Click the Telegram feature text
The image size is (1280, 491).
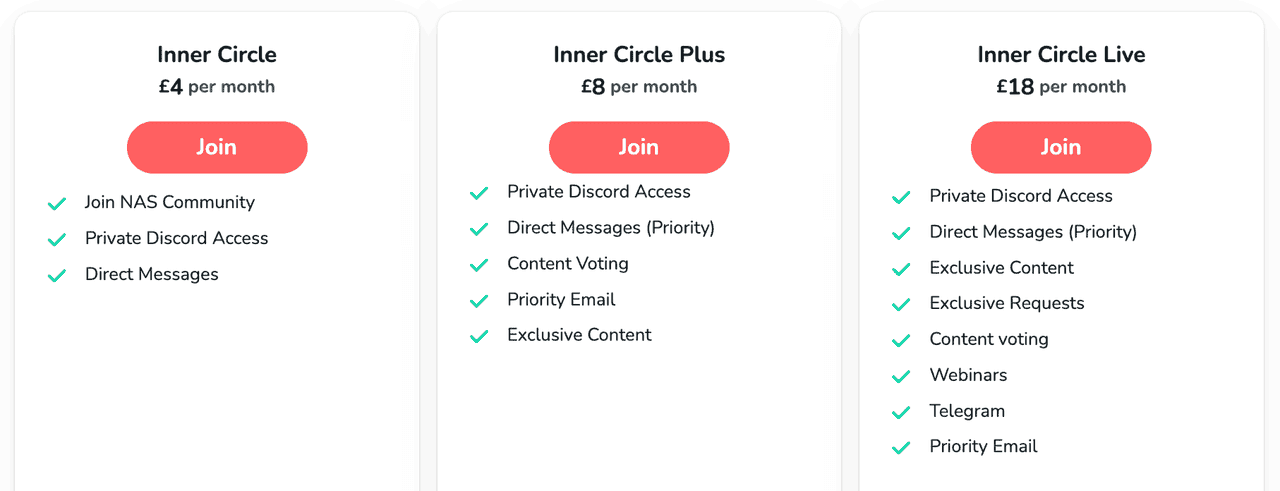pos(967,411)
